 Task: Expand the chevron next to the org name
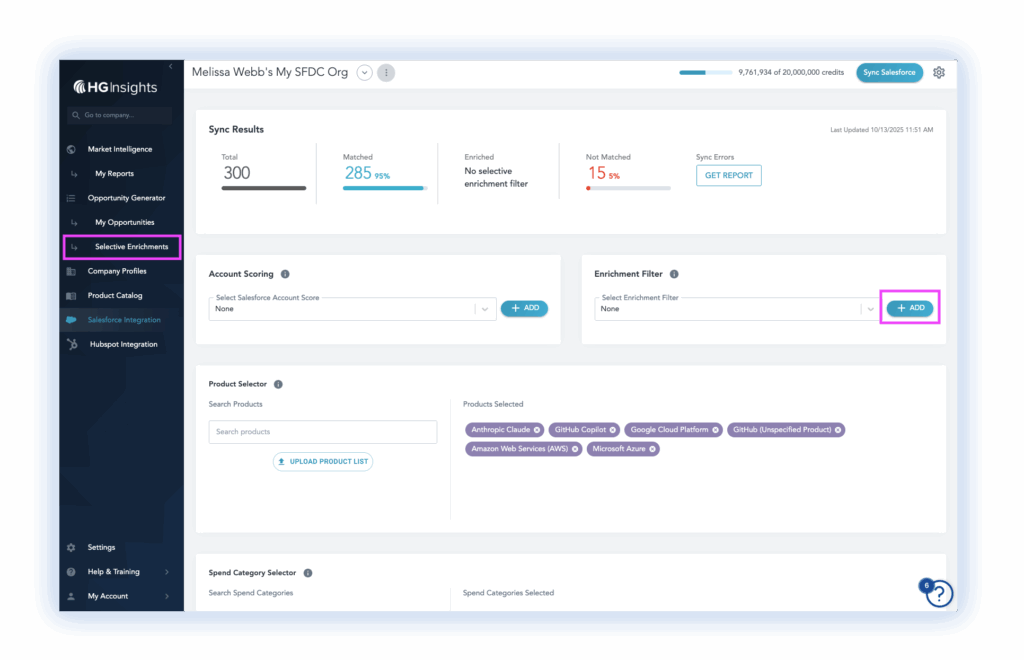click(364, 72)
